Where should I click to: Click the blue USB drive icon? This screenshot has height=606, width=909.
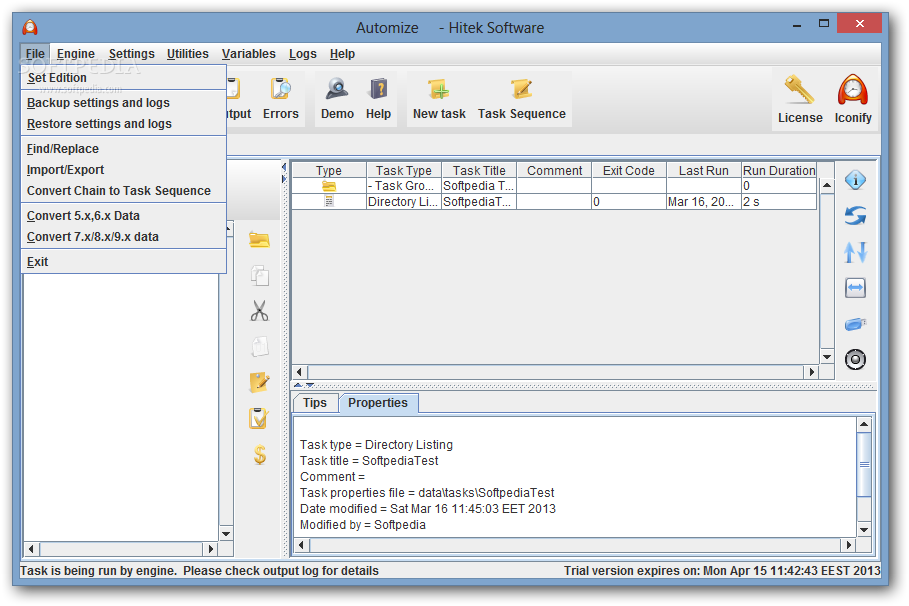855,324
